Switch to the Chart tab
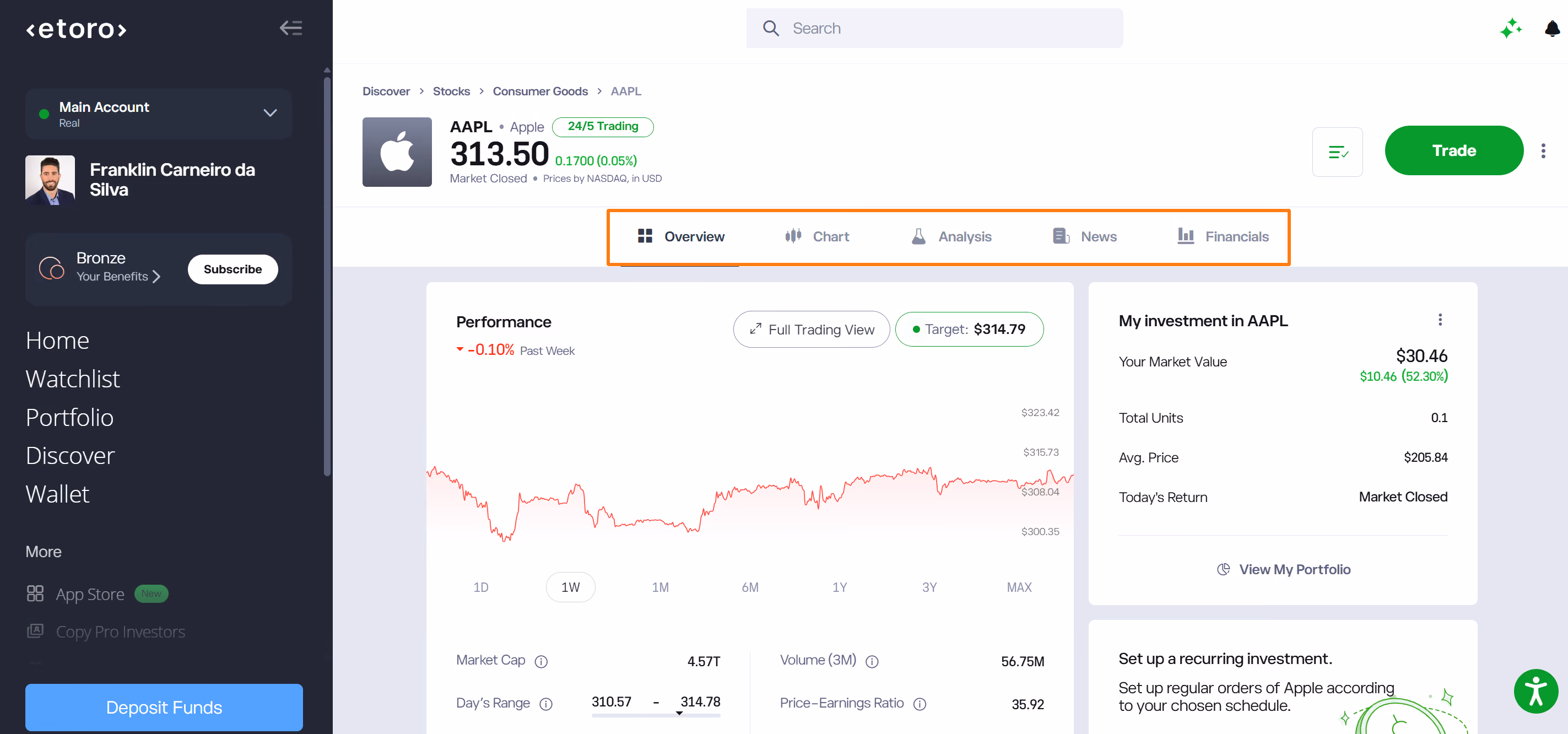The height and width of the screenshot is (734, 1568). click(817, 237)
